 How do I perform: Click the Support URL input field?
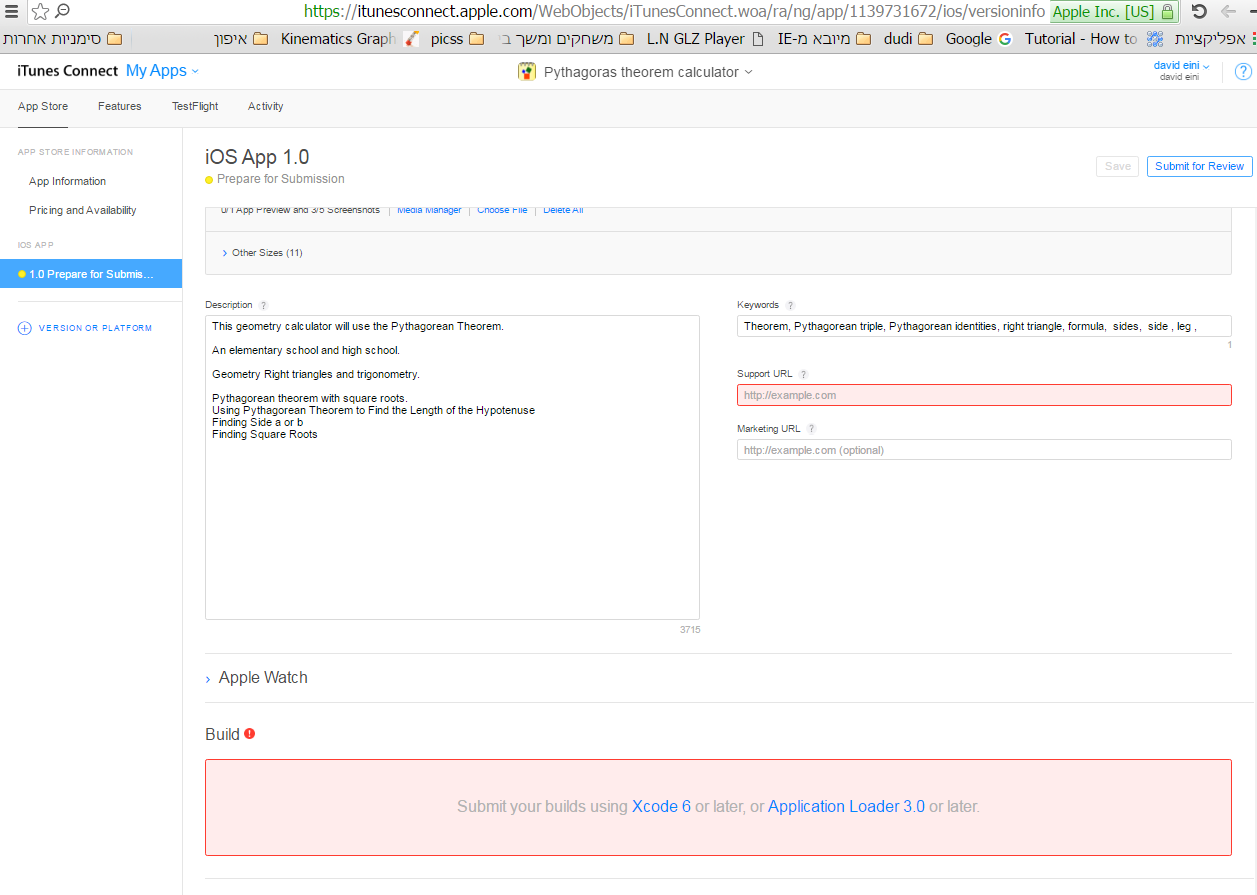(x=984, y=395)
